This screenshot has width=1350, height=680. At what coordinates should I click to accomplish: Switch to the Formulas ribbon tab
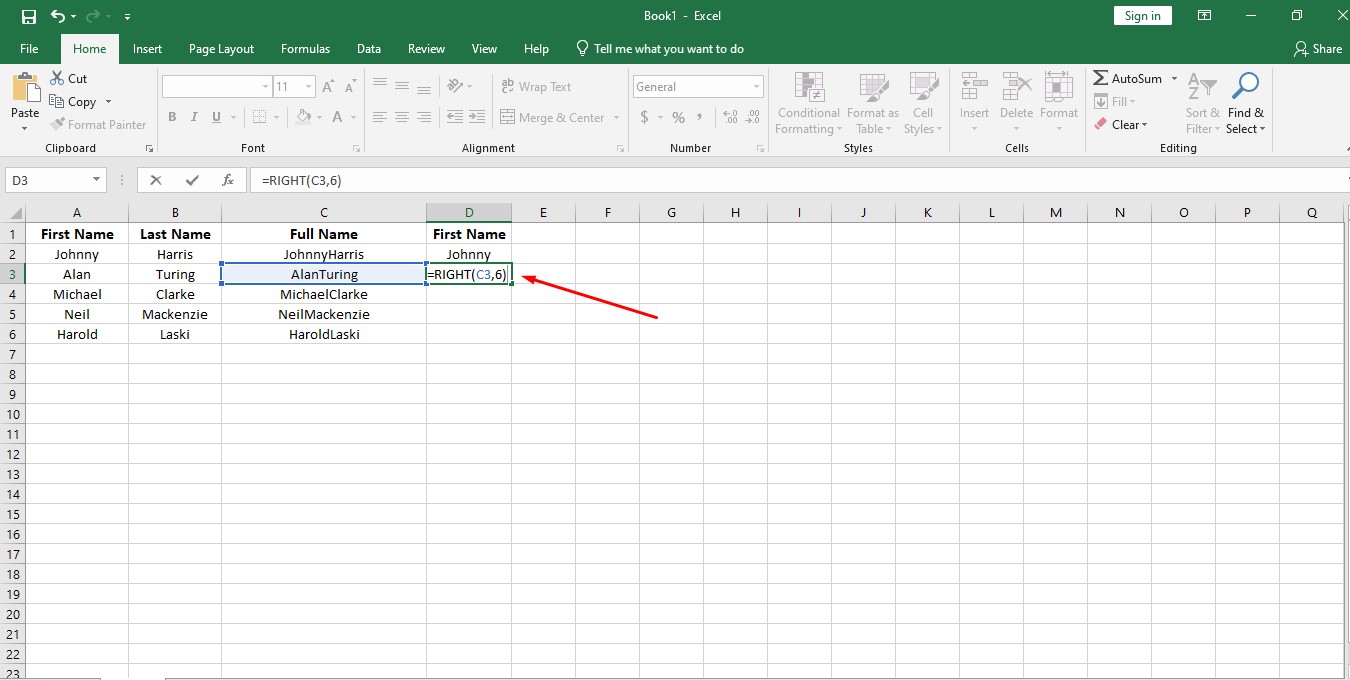point(305,48)
